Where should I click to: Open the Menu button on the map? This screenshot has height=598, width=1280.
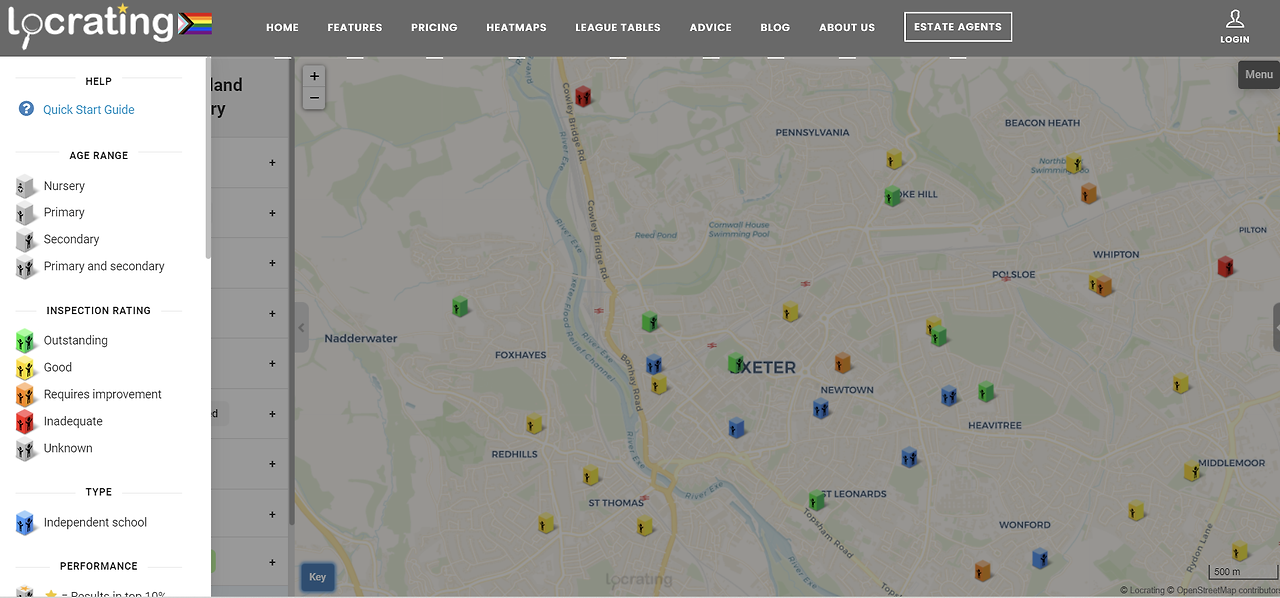[1259, 75]
